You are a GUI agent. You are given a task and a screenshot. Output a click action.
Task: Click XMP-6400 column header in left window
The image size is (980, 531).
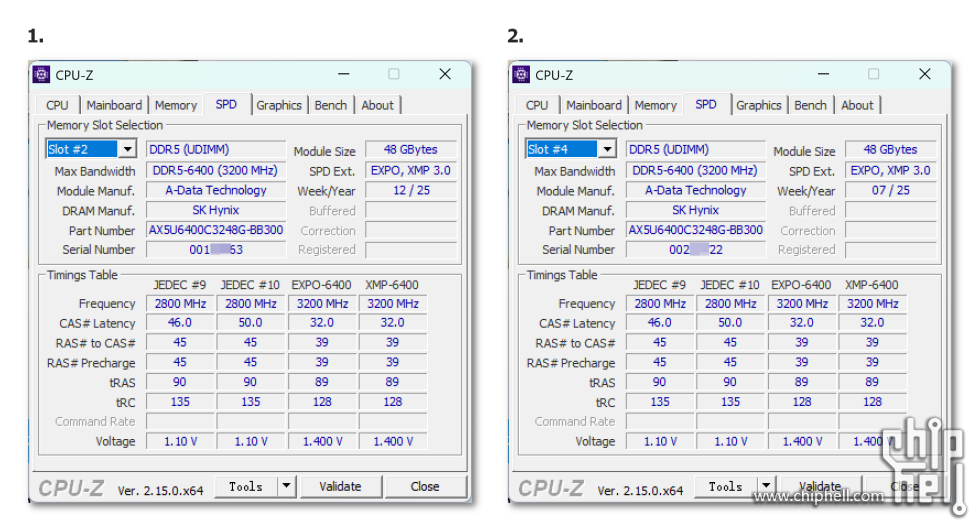pyautogui.click(x=392, y=285)
